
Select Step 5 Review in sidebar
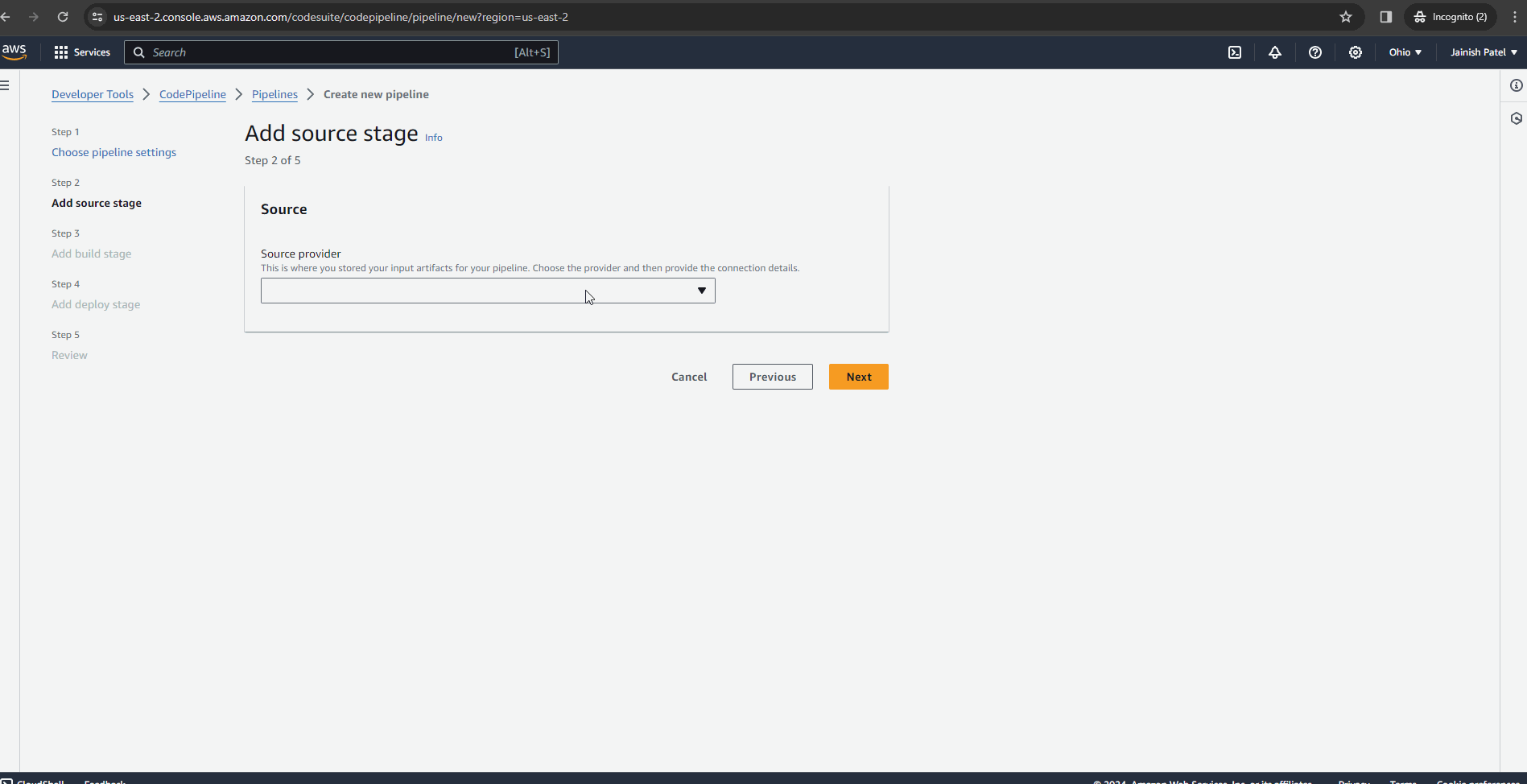[x=69, y=355]
